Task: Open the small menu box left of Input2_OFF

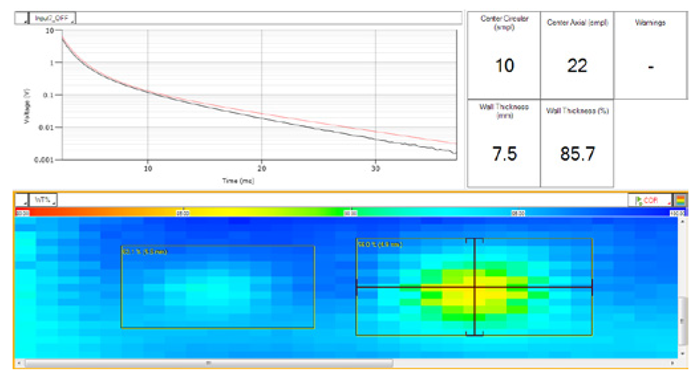Action: click(22, 18)
